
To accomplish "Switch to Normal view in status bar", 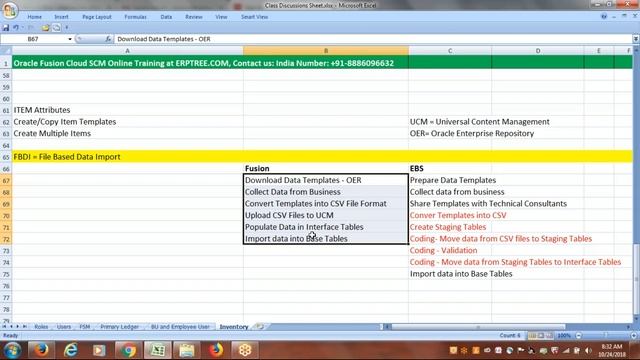I will coord(532,336).
